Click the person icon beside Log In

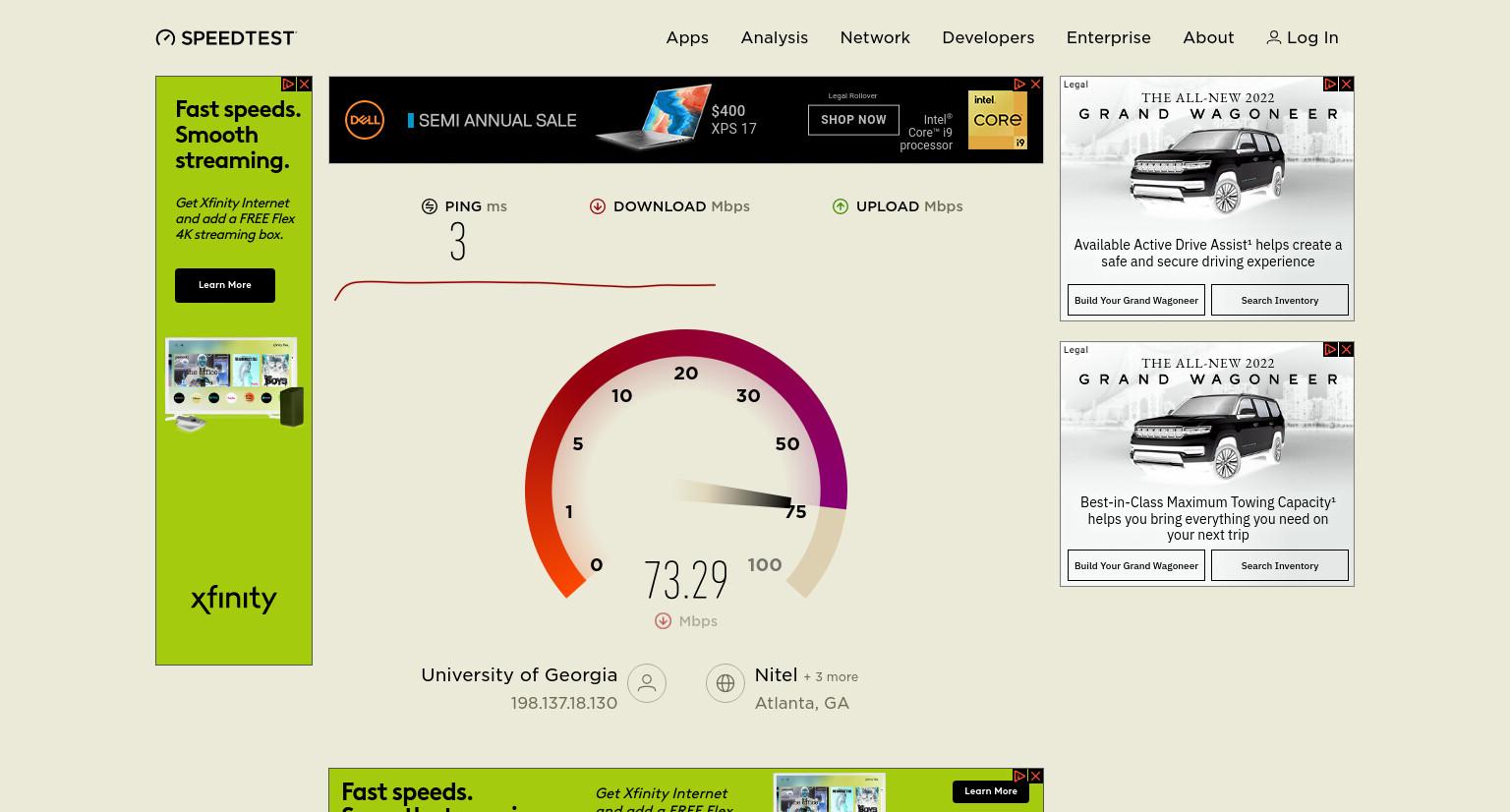pyautogui.click(x=1274, y=37)
